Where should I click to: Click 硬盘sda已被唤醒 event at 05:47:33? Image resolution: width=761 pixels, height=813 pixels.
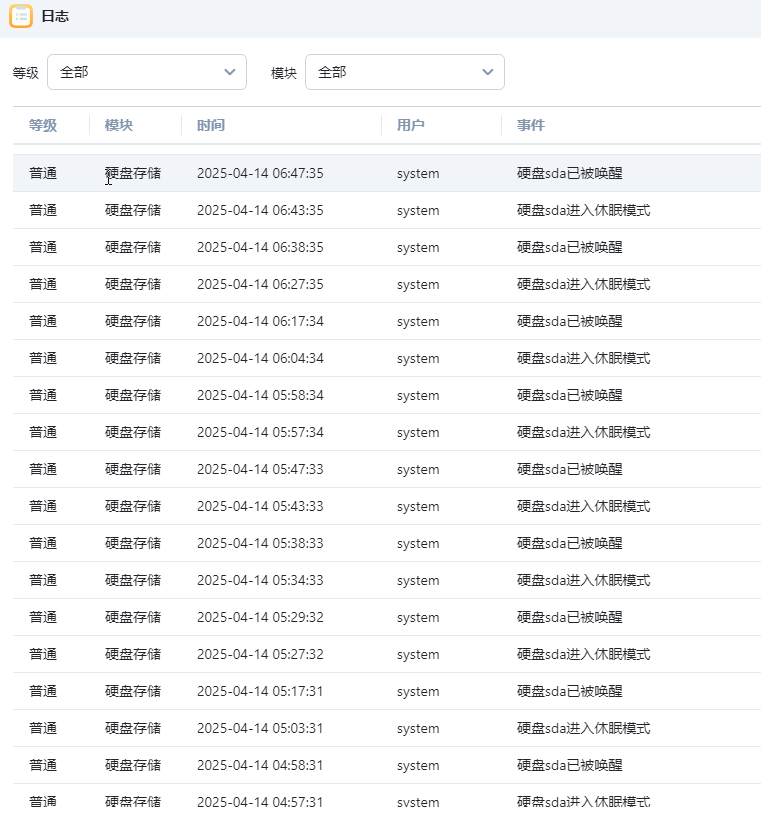[x=570, y=469]
